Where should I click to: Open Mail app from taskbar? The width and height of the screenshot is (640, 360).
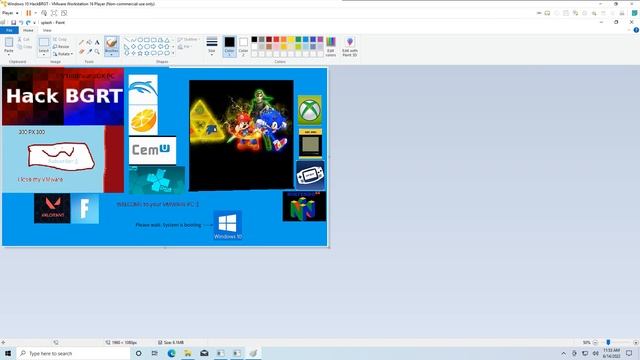pyautogui.click(x=204, y=353)
